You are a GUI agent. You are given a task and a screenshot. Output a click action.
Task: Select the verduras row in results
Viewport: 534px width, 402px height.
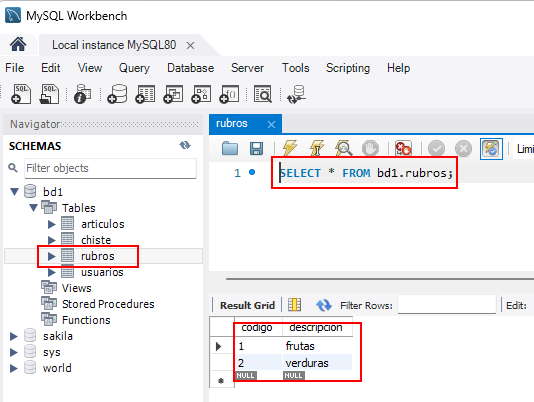[293, 363]
